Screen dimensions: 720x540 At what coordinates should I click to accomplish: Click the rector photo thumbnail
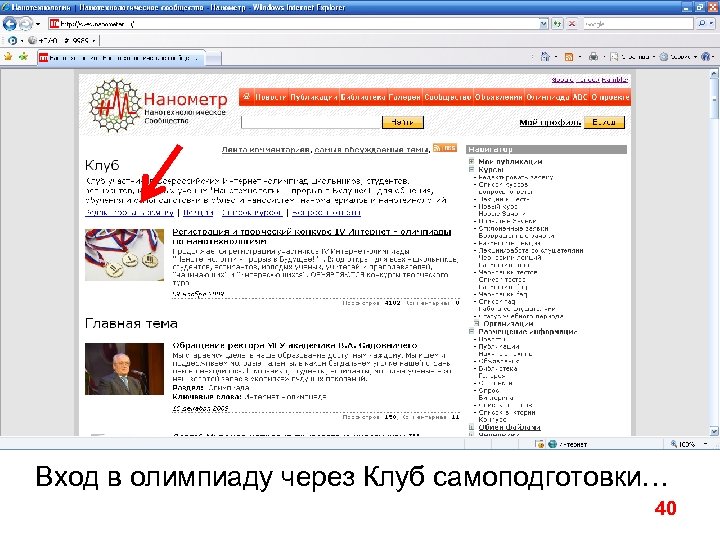(124, 369)
